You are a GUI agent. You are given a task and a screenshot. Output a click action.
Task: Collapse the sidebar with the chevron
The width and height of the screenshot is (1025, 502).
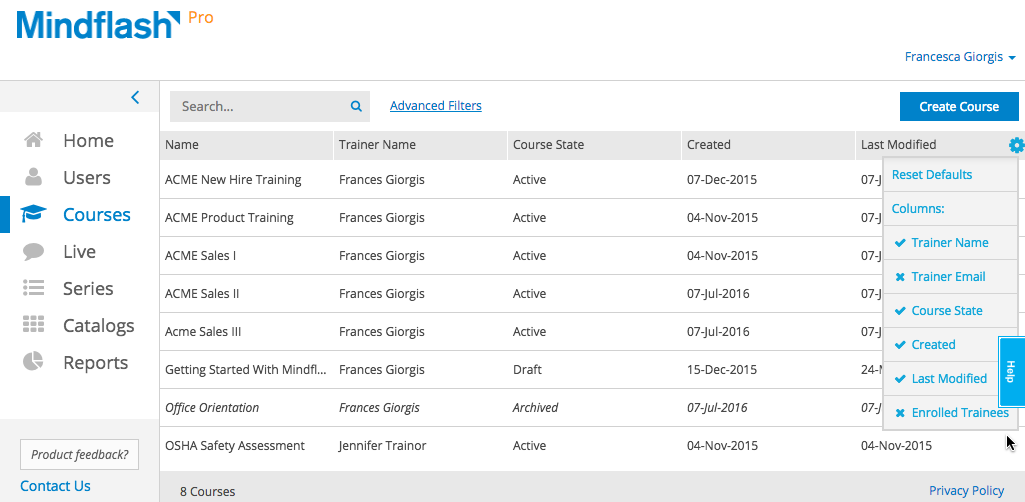pyautogui.click(x=135, y=97)
